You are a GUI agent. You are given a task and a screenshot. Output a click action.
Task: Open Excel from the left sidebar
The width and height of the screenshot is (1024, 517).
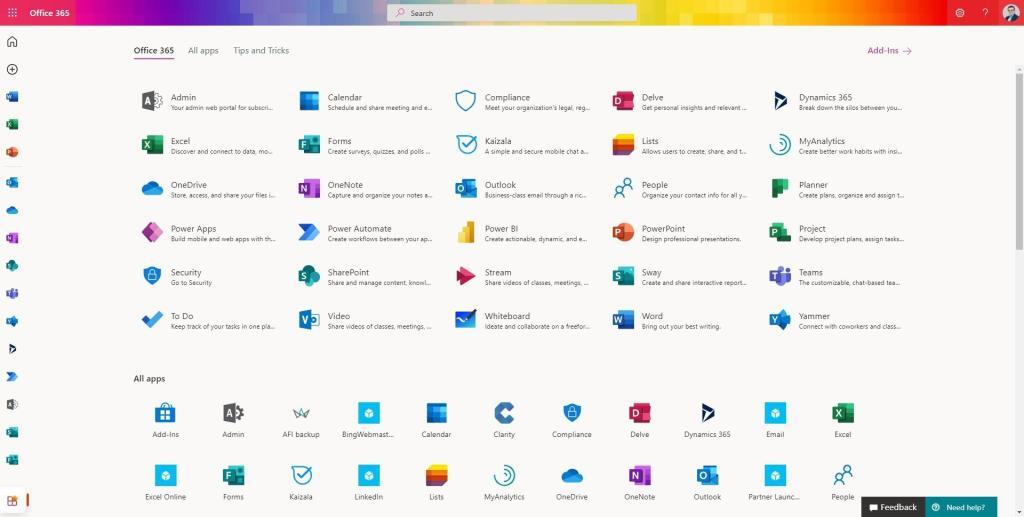(x=12, y=124)
